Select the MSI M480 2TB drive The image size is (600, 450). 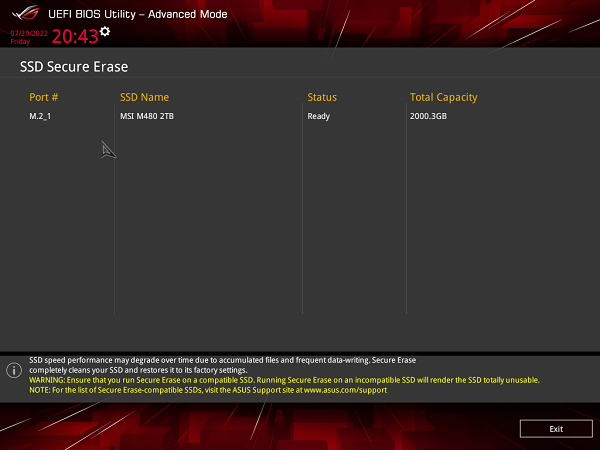(146, 117)
